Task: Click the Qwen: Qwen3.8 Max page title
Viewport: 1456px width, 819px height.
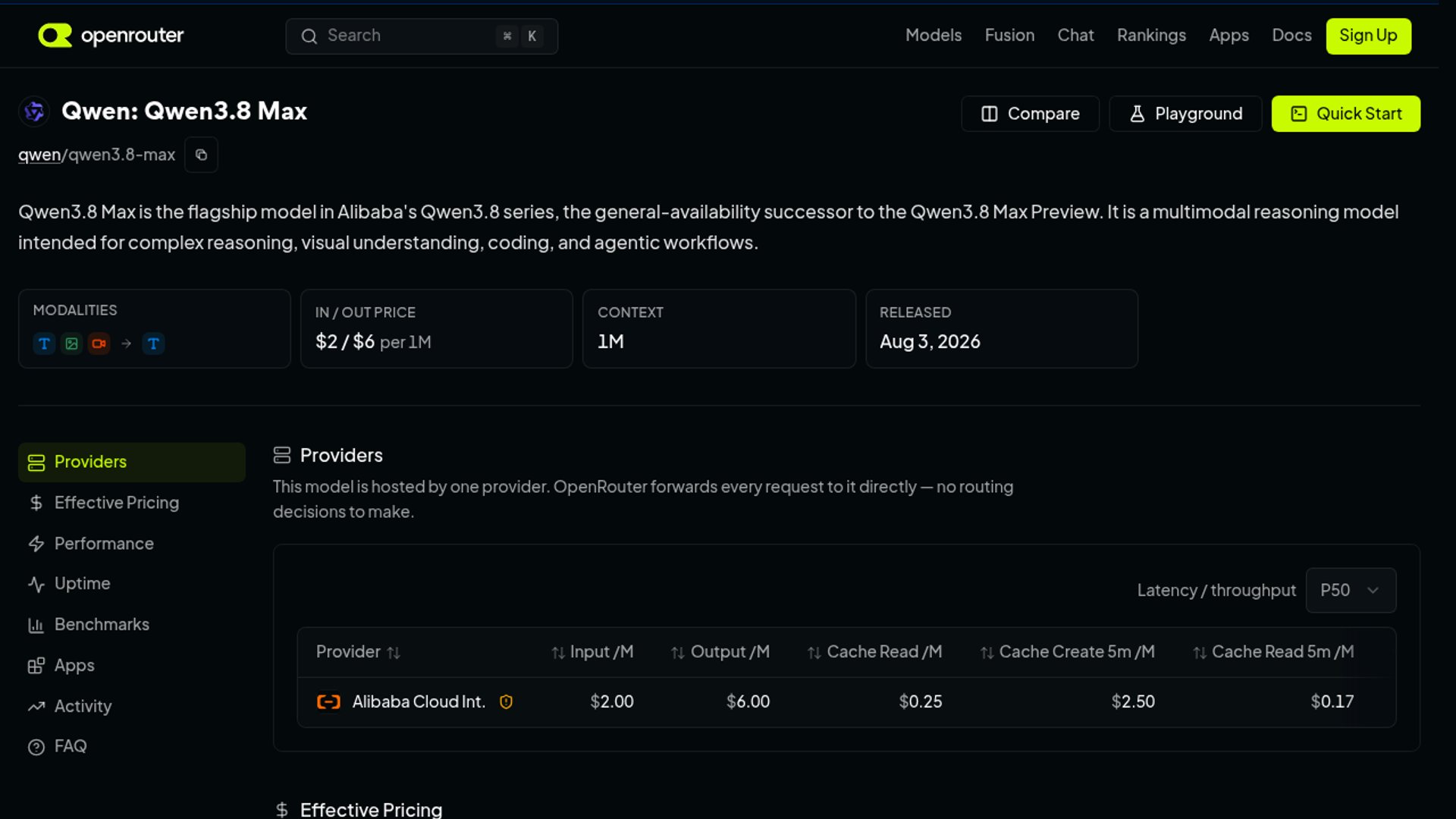Action: point(184,111)
